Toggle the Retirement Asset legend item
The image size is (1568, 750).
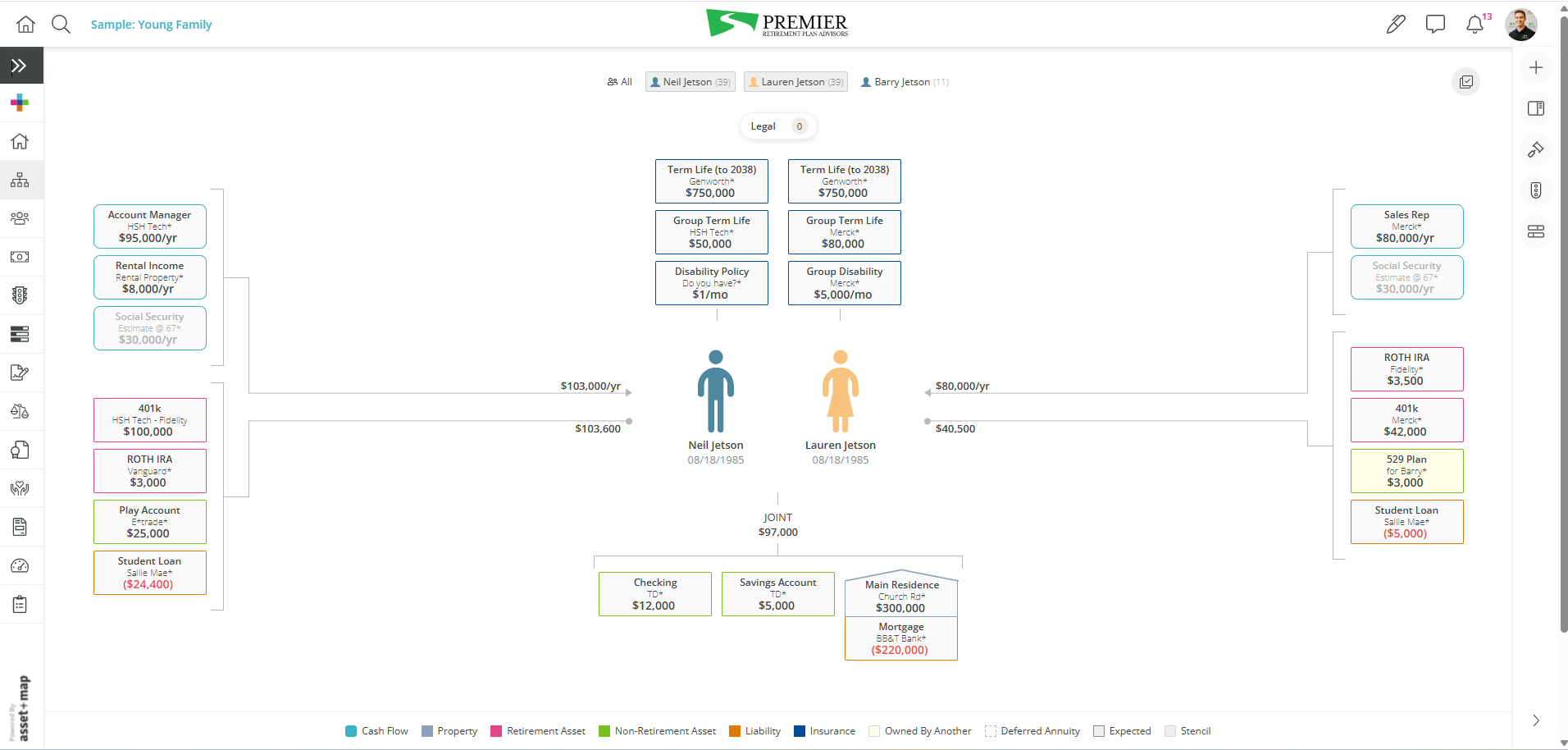pyautogui.click(x=538, y=731)
